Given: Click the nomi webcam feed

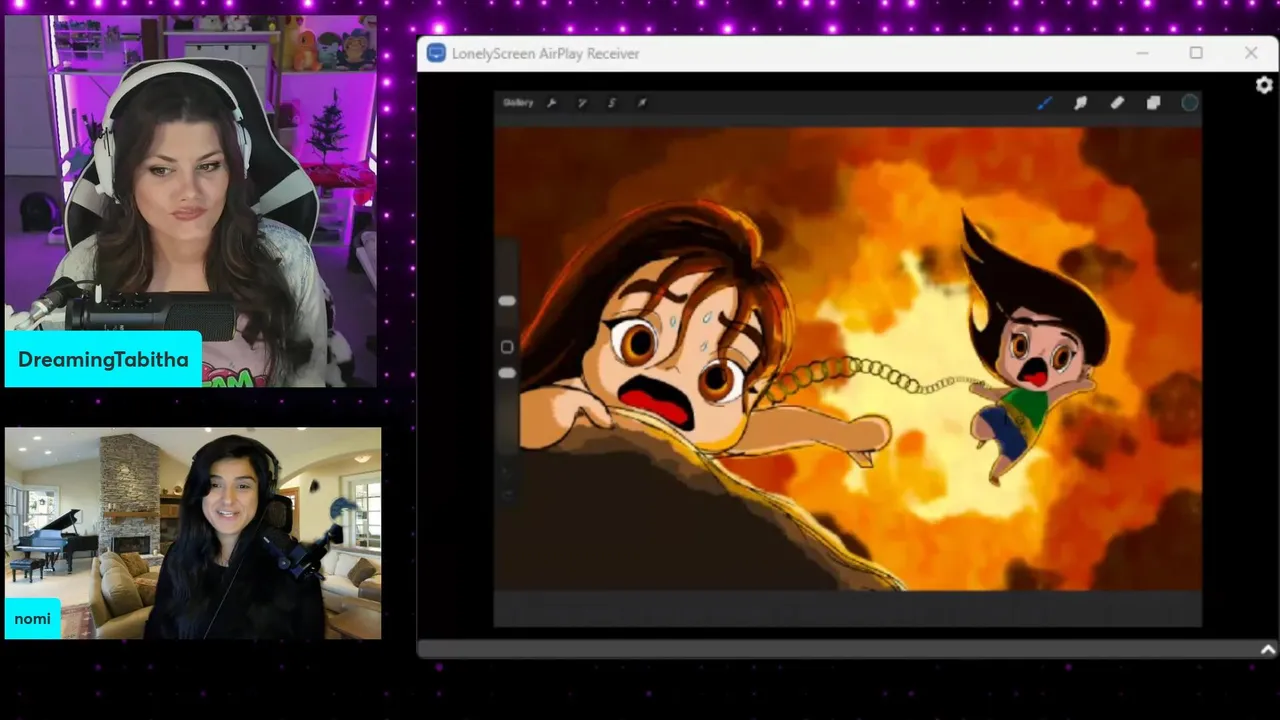Looking at the screenshot, I should (193, 533).
